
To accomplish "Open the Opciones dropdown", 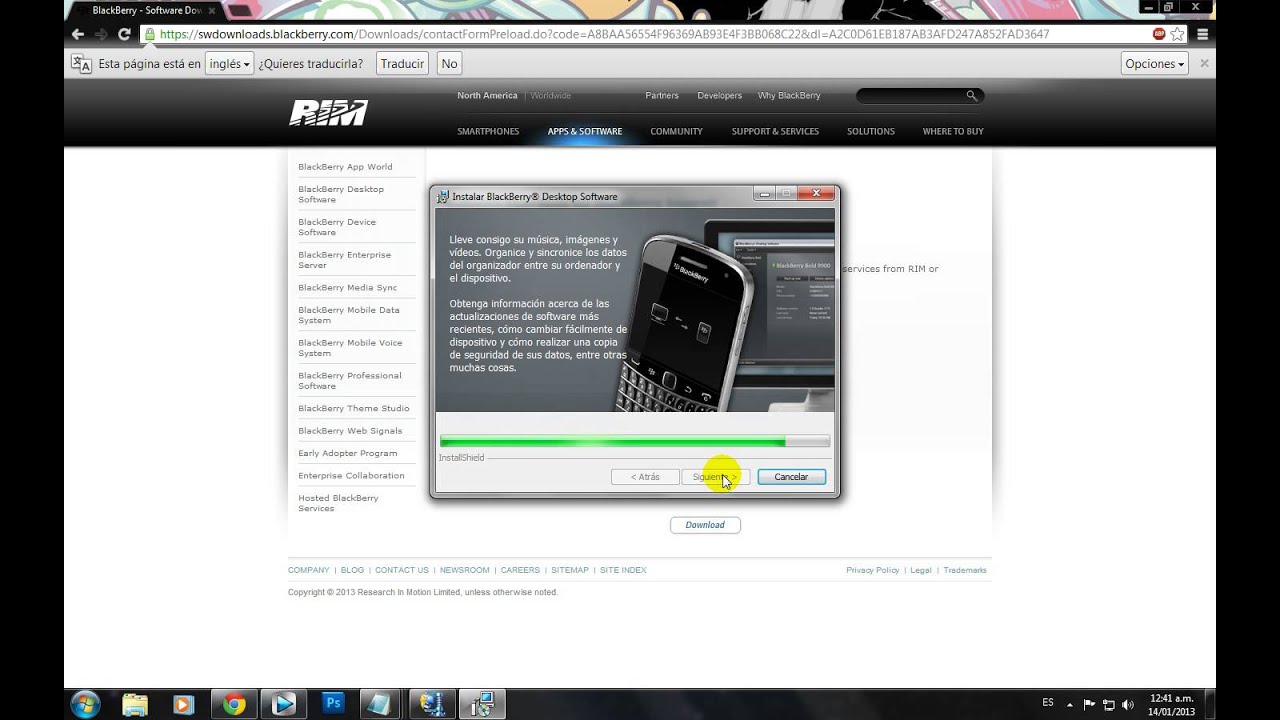I will [1155, 63].
